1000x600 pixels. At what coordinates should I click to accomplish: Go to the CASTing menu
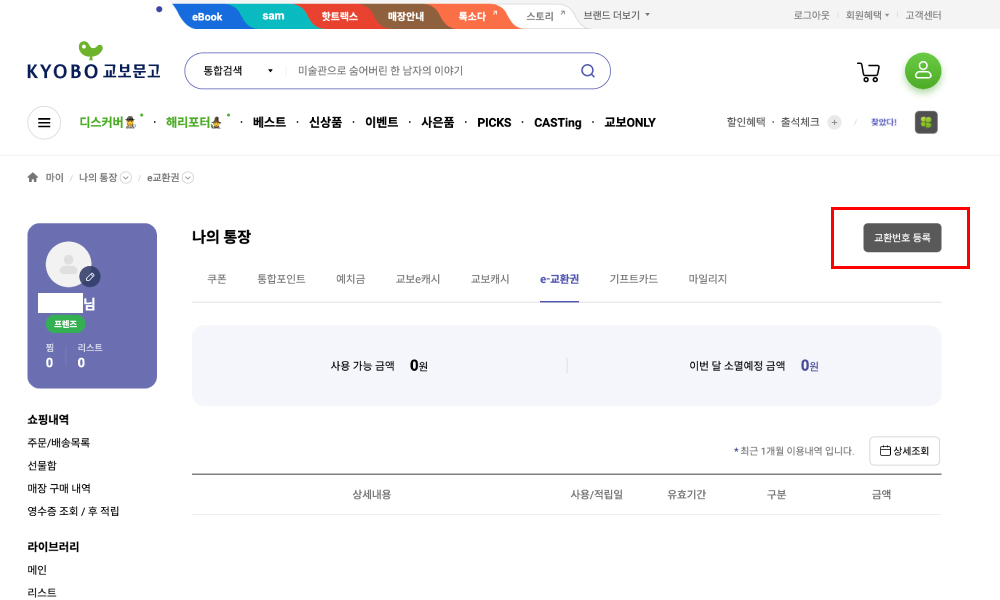point(557,122)
